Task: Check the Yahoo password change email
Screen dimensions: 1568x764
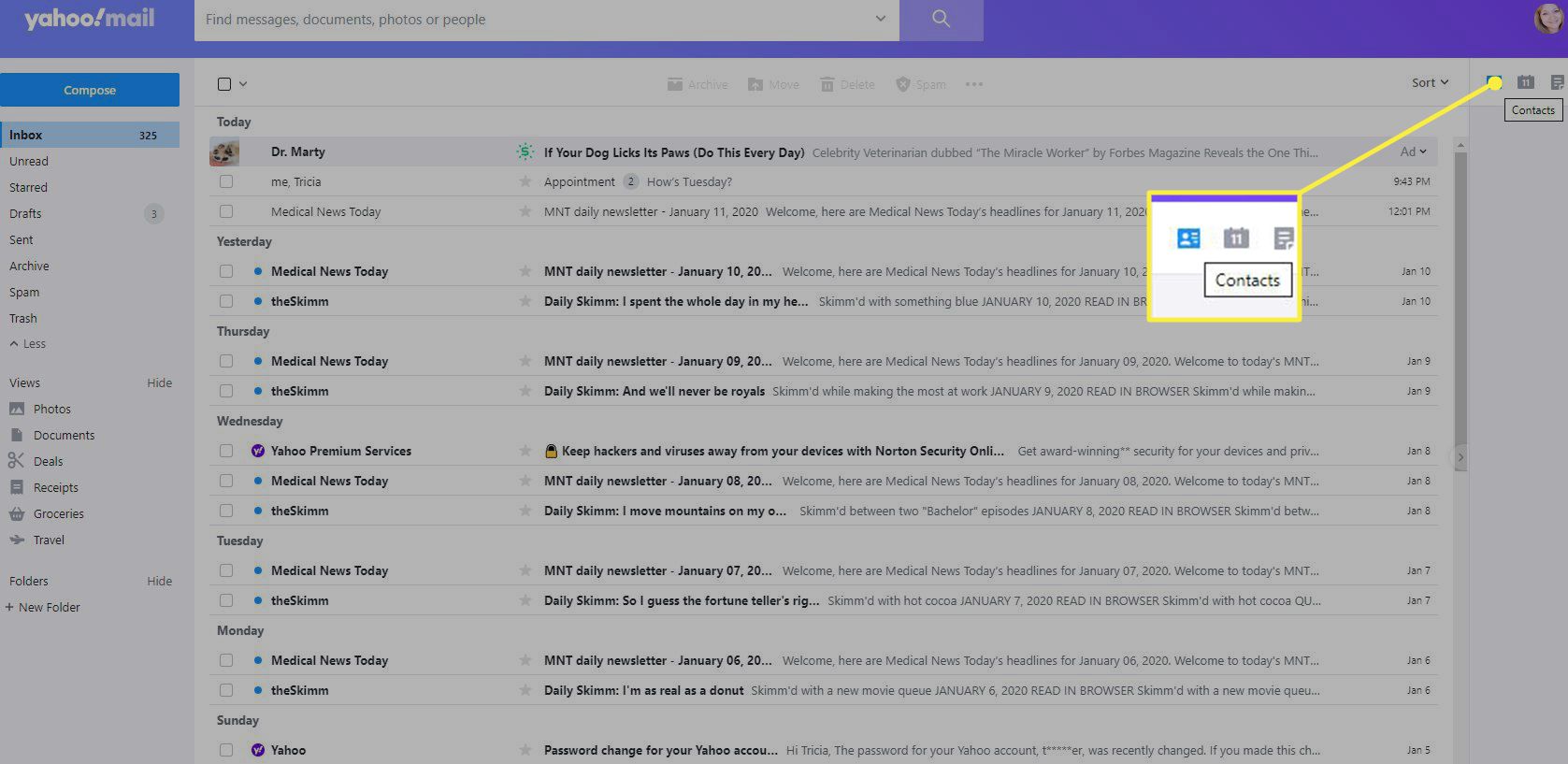Action: [x=226, y=750]
